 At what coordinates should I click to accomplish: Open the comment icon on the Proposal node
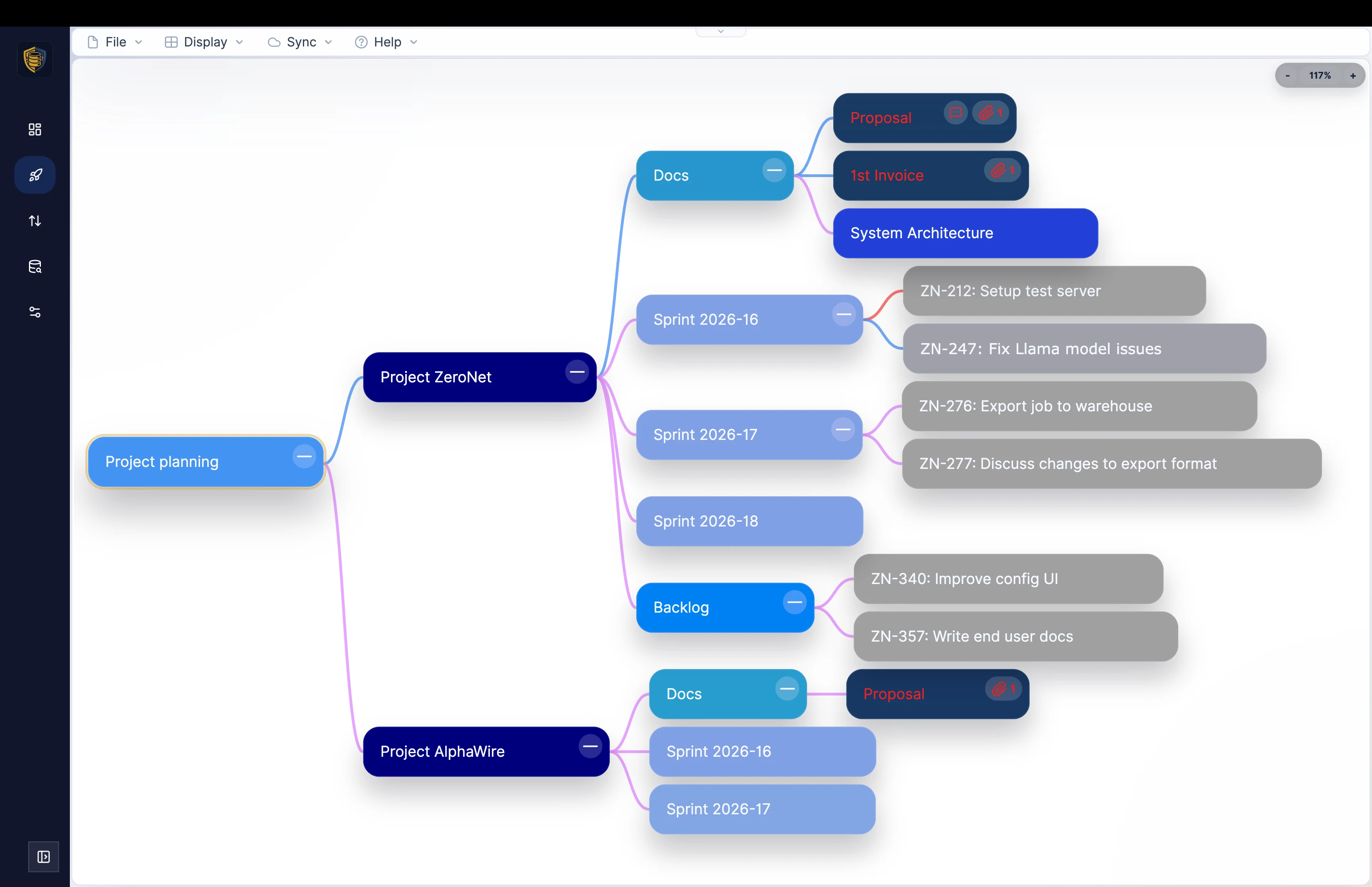(955, 113)
